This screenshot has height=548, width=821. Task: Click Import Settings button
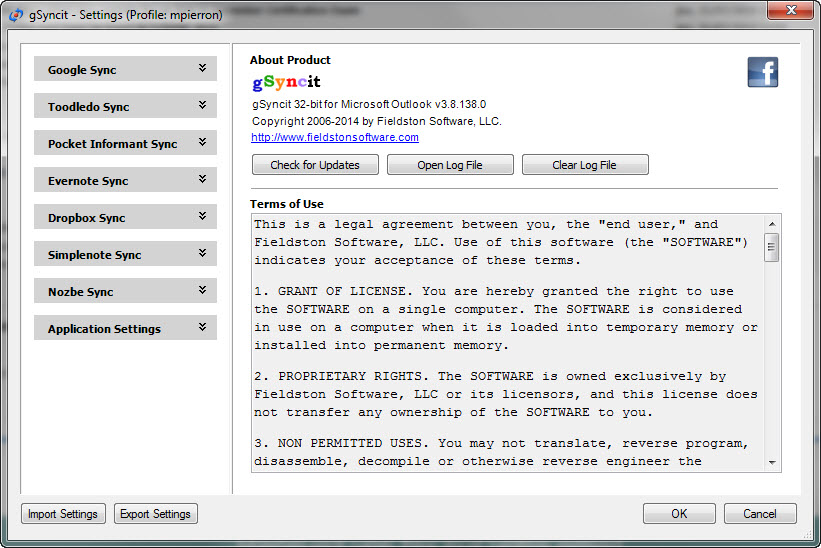click(x=63, y=514)
